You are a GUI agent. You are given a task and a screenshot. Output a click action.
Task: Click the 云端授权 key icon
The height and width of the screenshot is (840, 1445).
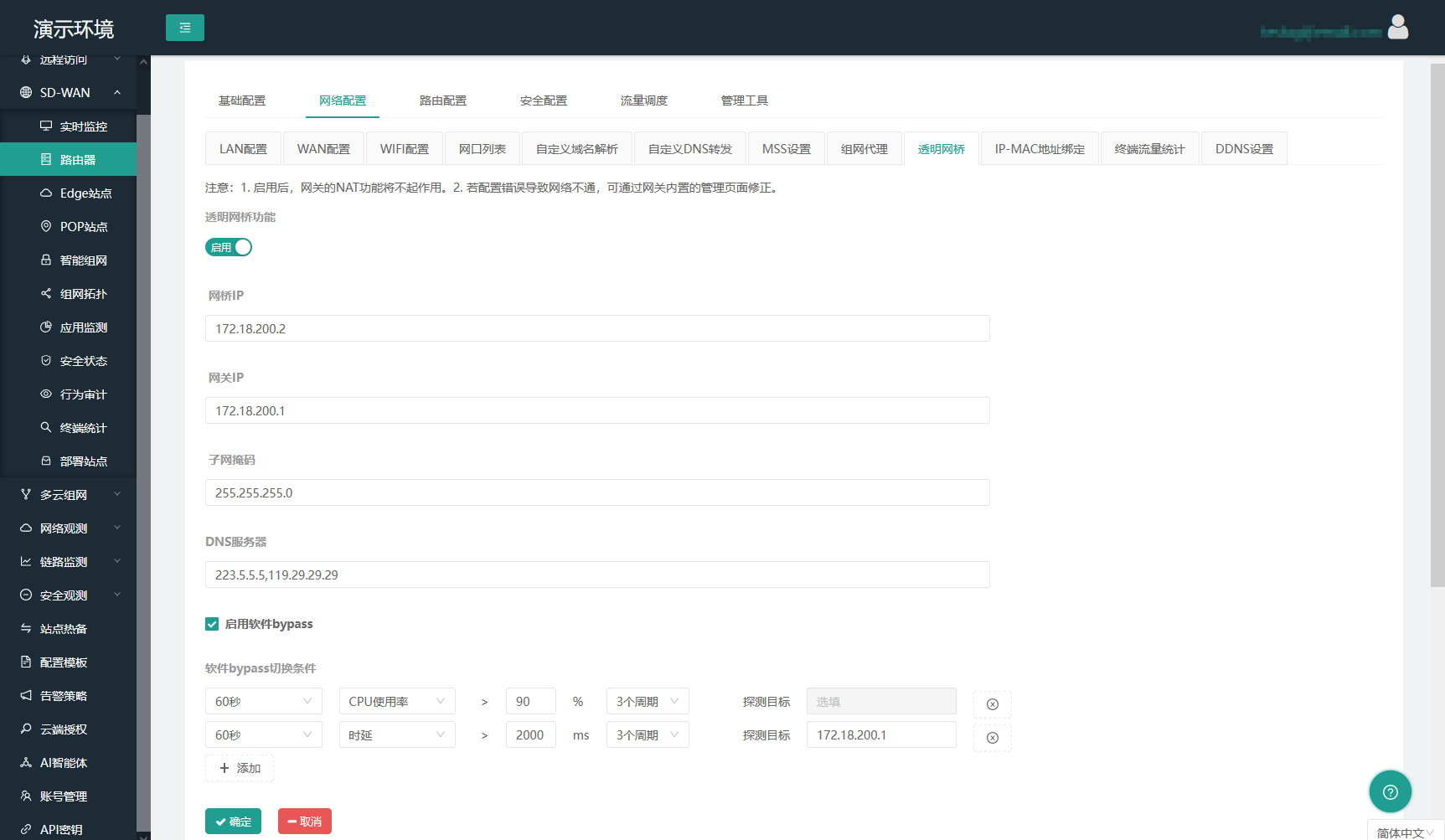click(26, 729)
